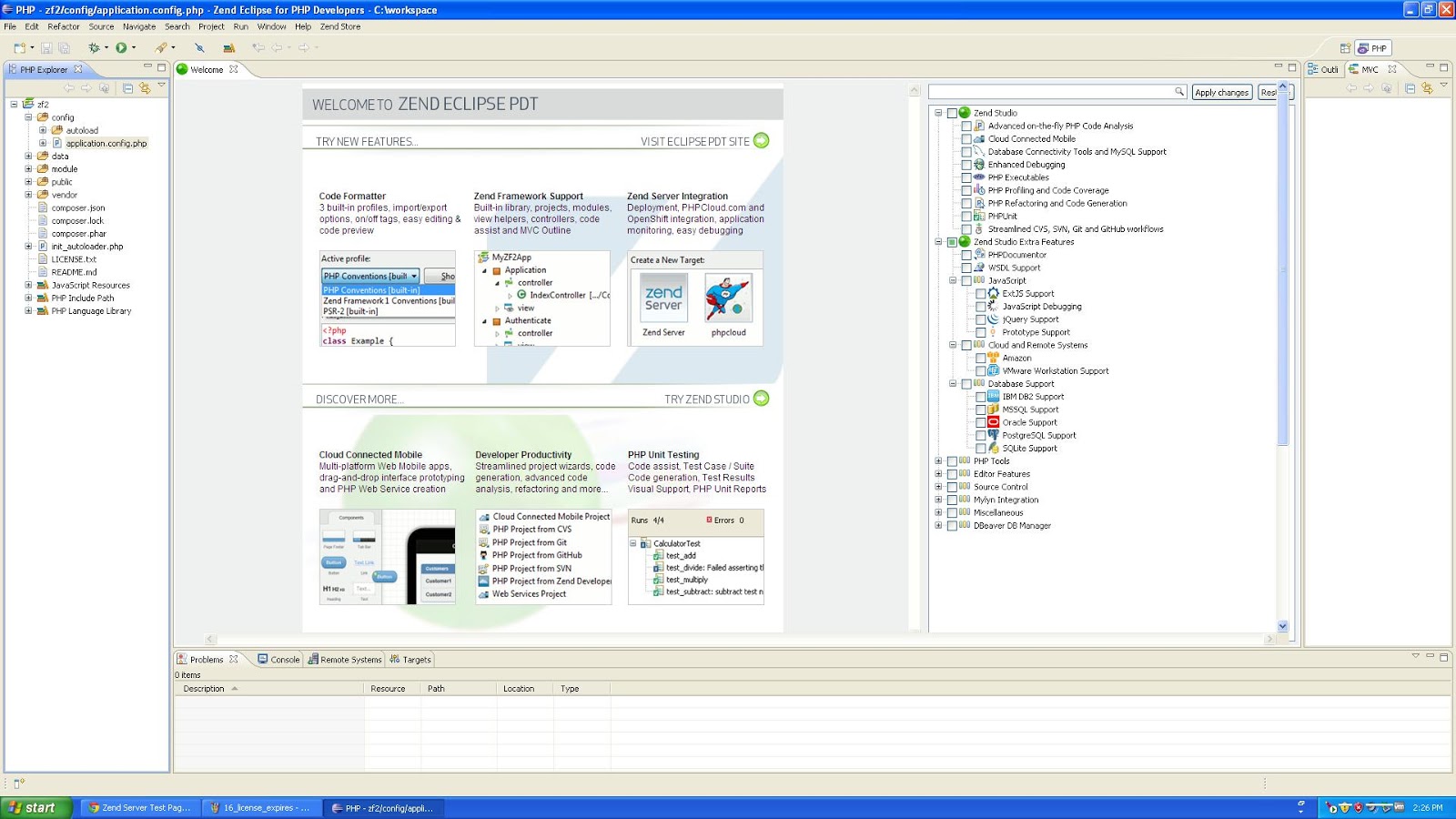
Task: Click the Zend Server target icon
Action: [664, 298]
